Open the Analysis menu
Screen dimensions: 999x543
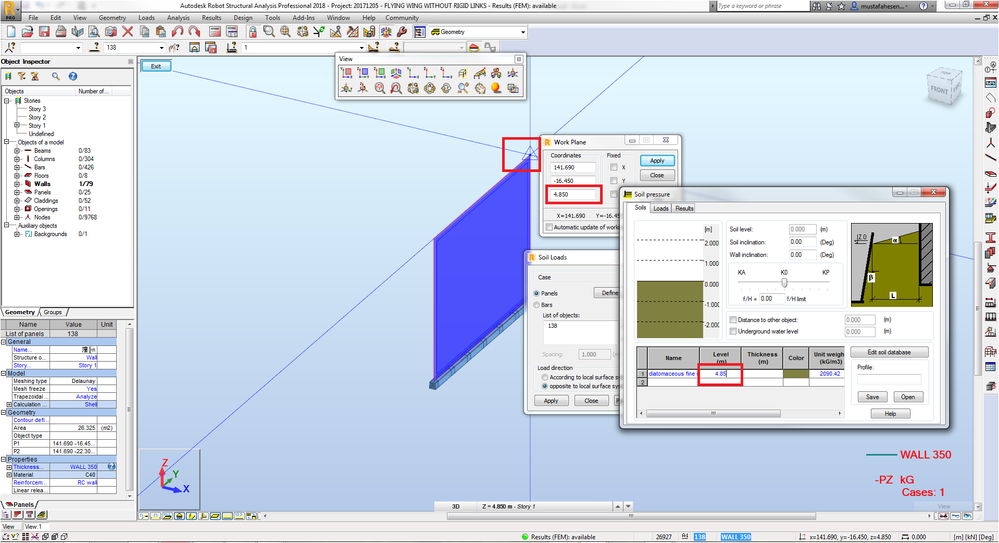pyautogui.click(x=178, y=18)
